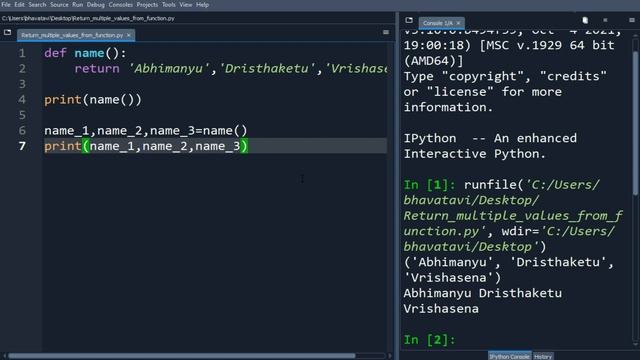The width and height of the screenshot is (640, 360).
Task: Click the editor's horizontal scrollbar thumb
Action: tap(182, 356)
